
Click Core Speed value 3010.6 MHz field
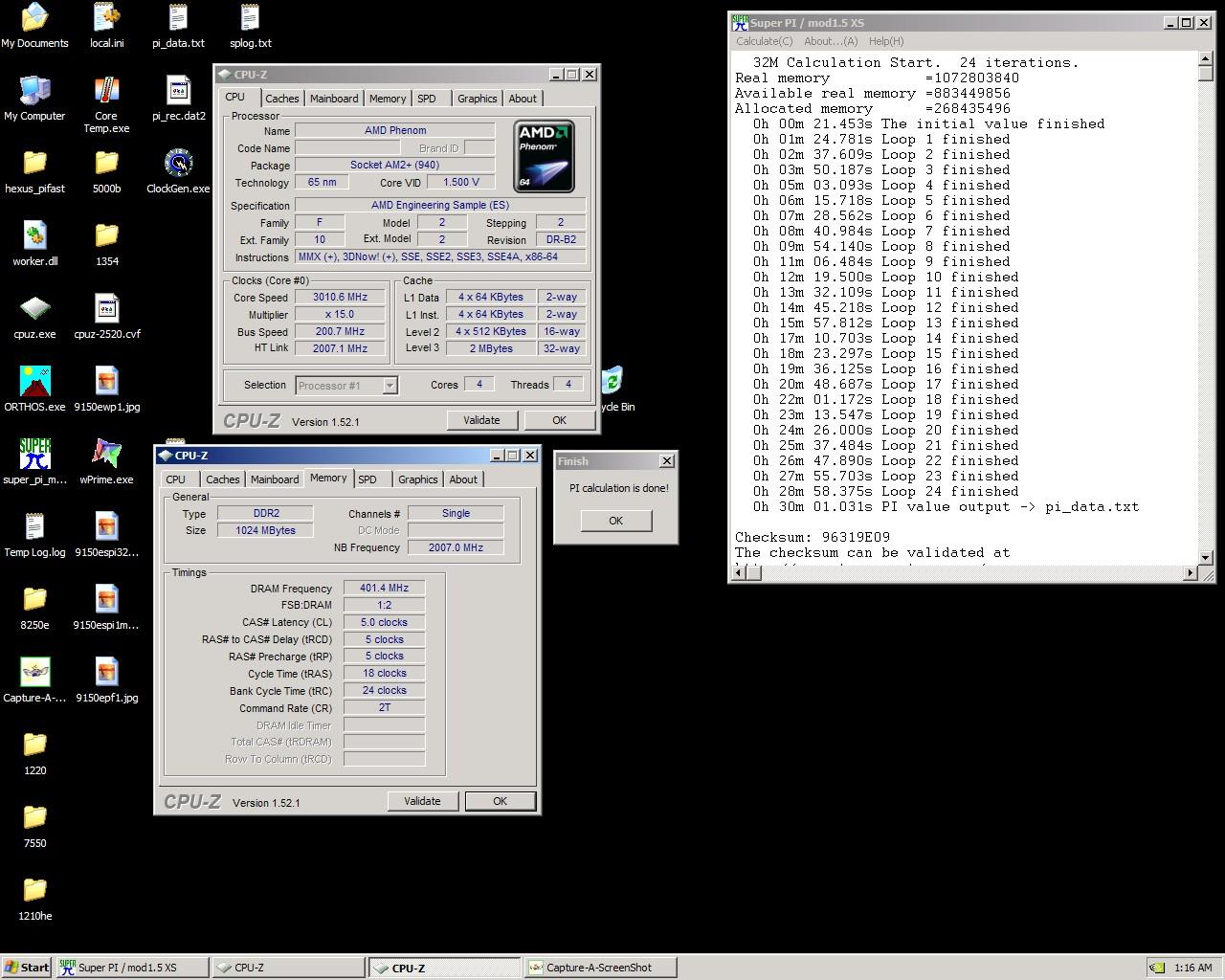[x=340, y=297]
